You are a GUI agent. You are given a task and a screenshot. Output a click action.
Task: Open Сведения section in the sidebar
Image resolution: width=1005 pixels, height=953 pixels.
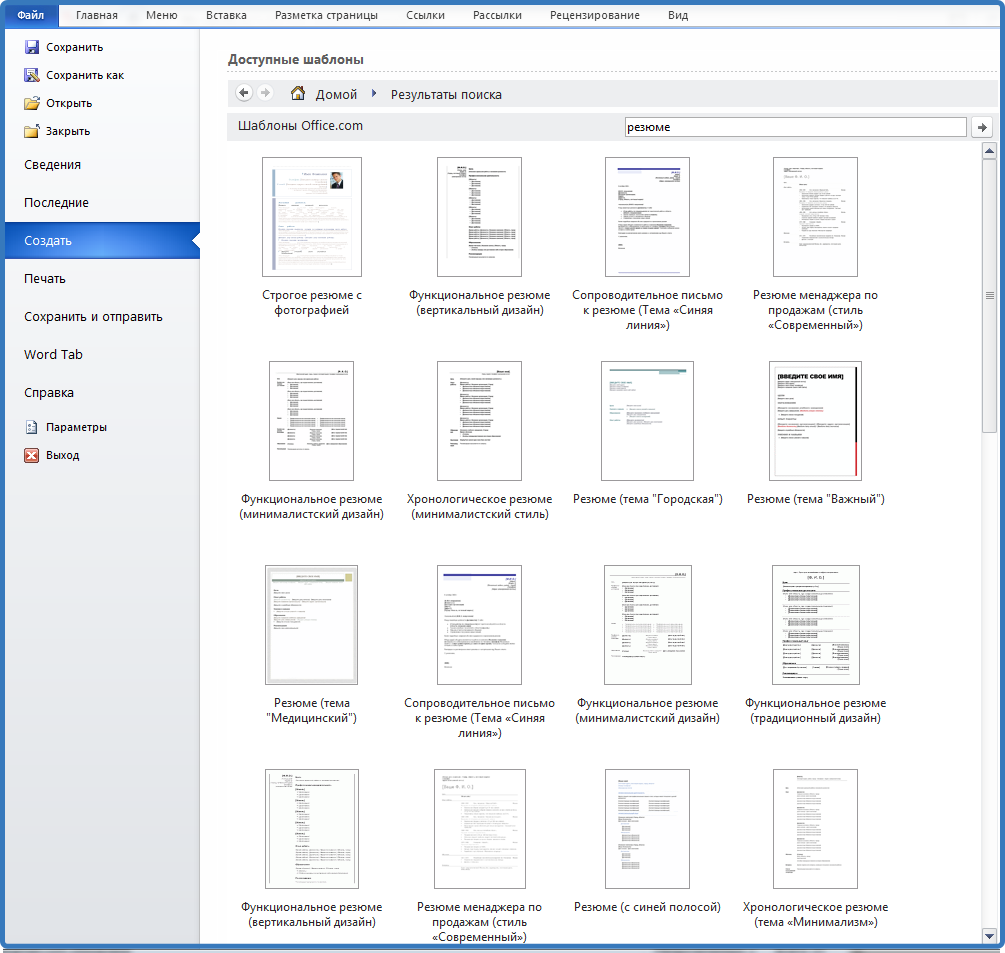(53, 165)
